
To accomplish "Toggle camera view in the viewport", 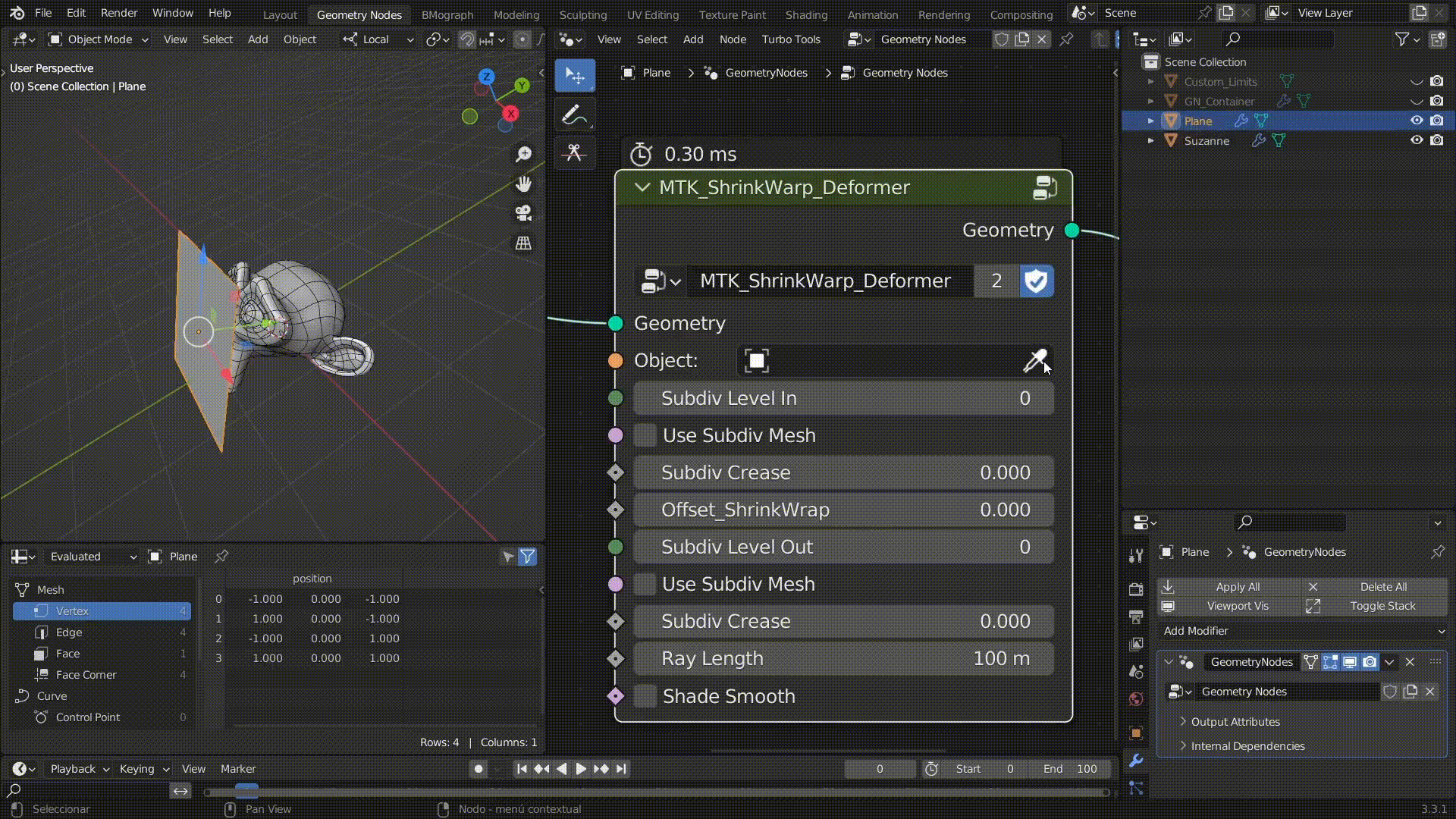I will click(x=523, y=214).
